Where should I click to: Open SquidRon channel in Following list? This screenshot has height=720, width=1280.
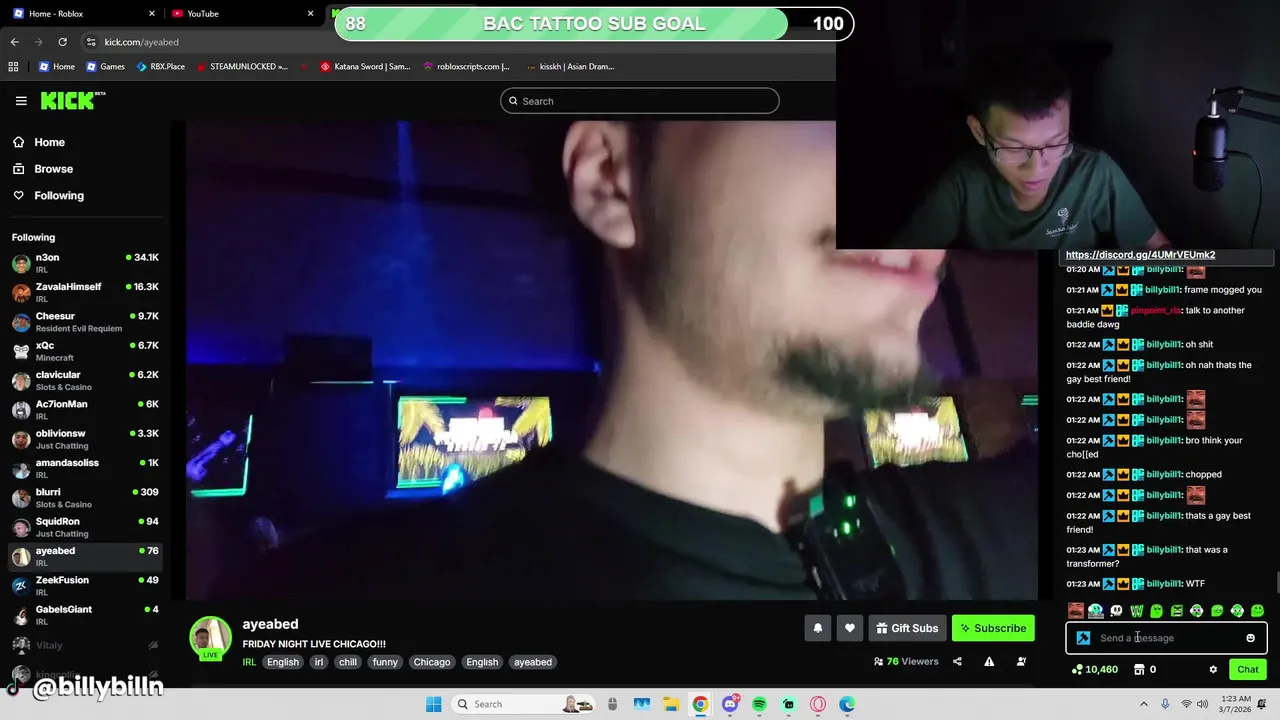(85, 527)
